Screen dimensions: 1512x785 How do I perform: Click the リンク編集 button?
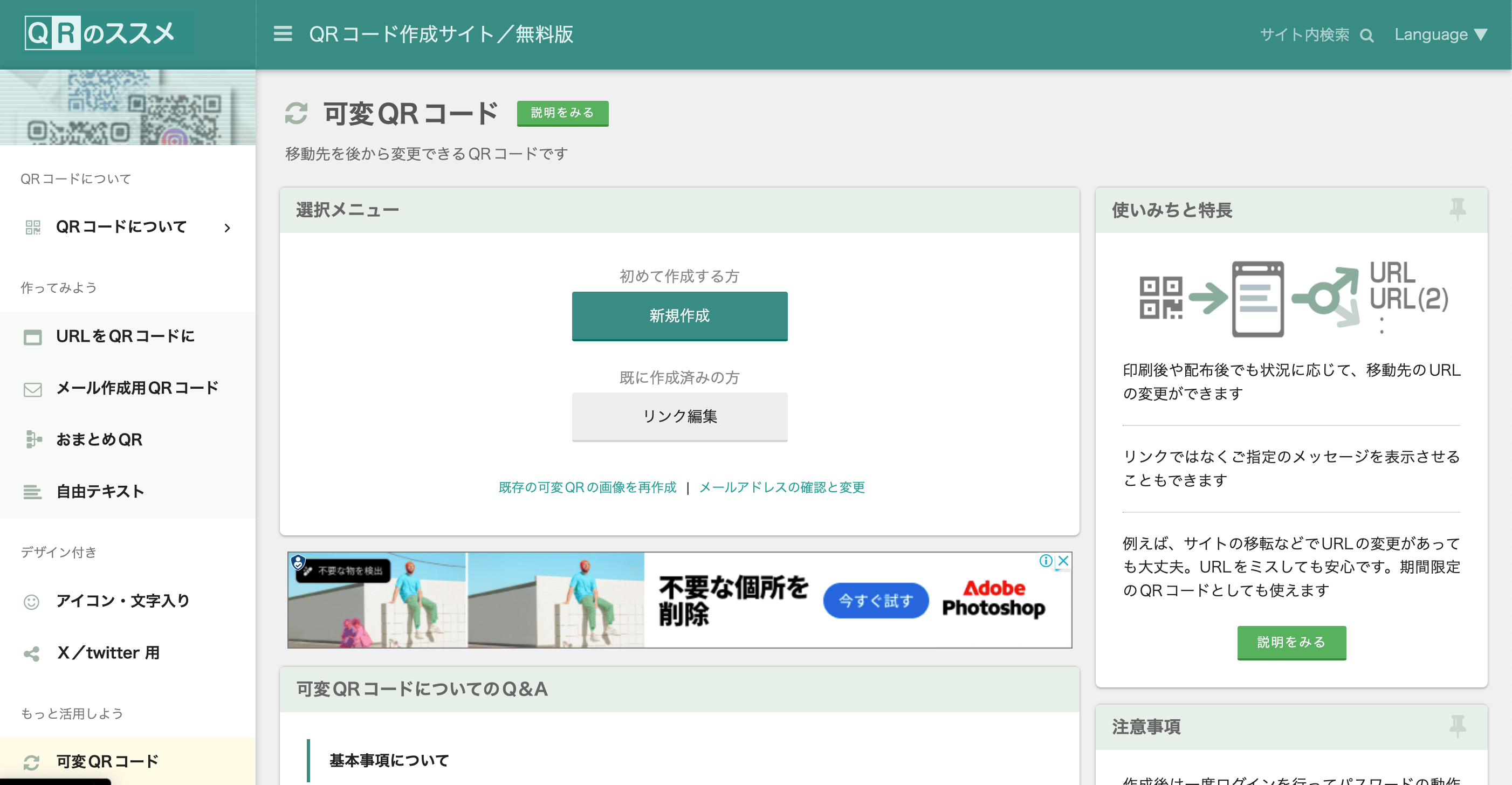click(x=679, y=417)
